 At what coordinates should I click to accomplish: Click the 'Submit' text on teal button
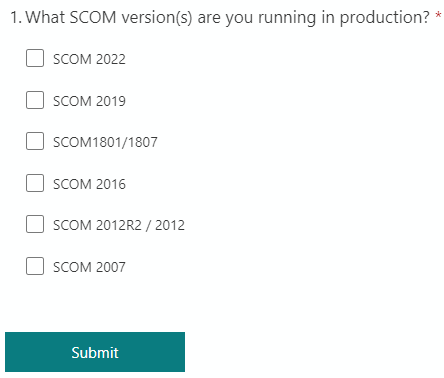95,353
